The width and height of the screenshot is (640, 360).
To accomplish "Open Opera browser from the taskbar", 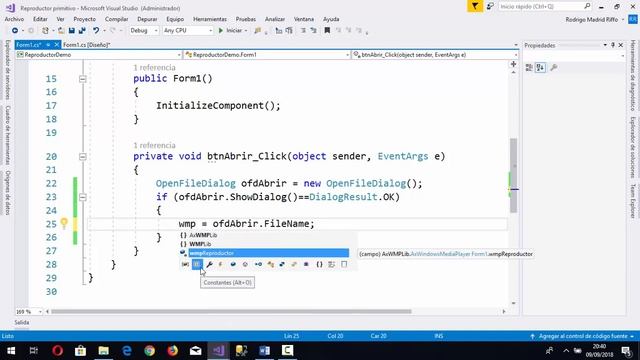I will [x=58, y=350].
